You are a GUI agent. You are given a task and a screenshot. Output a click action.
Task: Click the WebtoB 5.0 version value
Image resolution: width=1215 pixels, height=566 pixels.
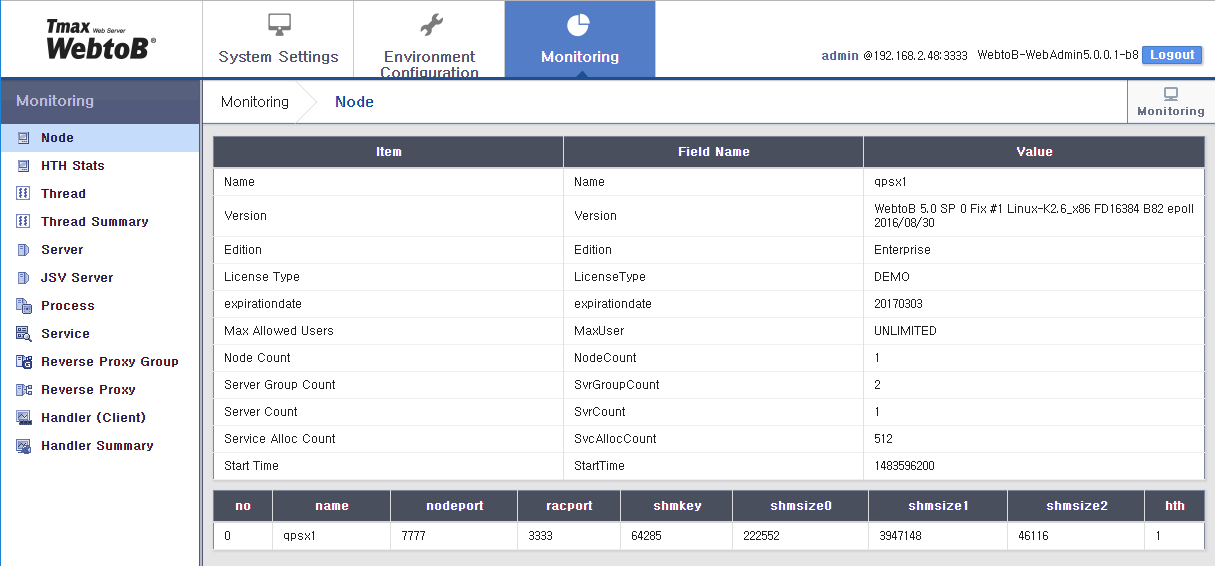1034,216
